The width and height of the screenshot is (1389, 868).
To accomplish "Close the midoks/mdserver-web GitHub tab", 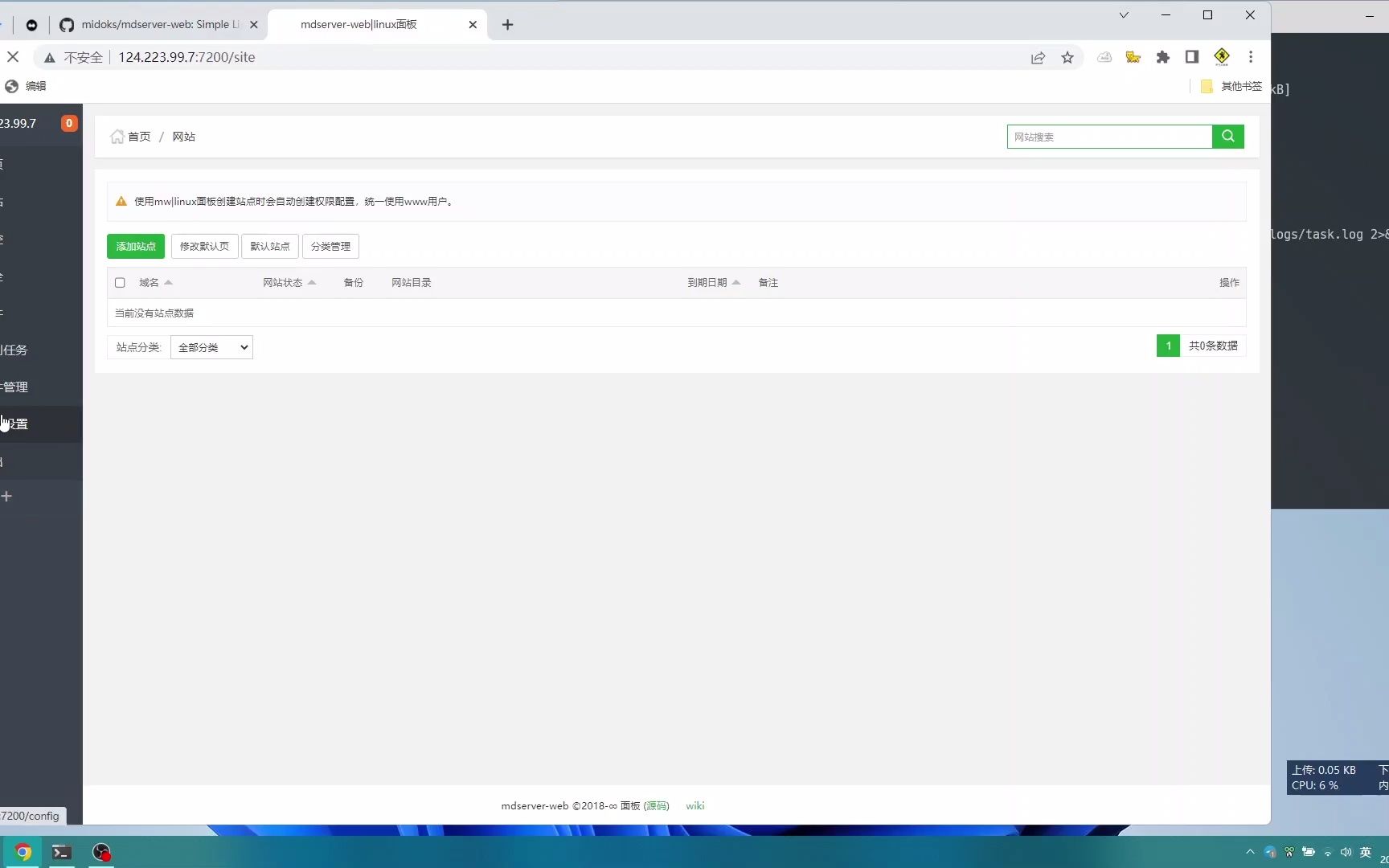I will tap(254, 25).
